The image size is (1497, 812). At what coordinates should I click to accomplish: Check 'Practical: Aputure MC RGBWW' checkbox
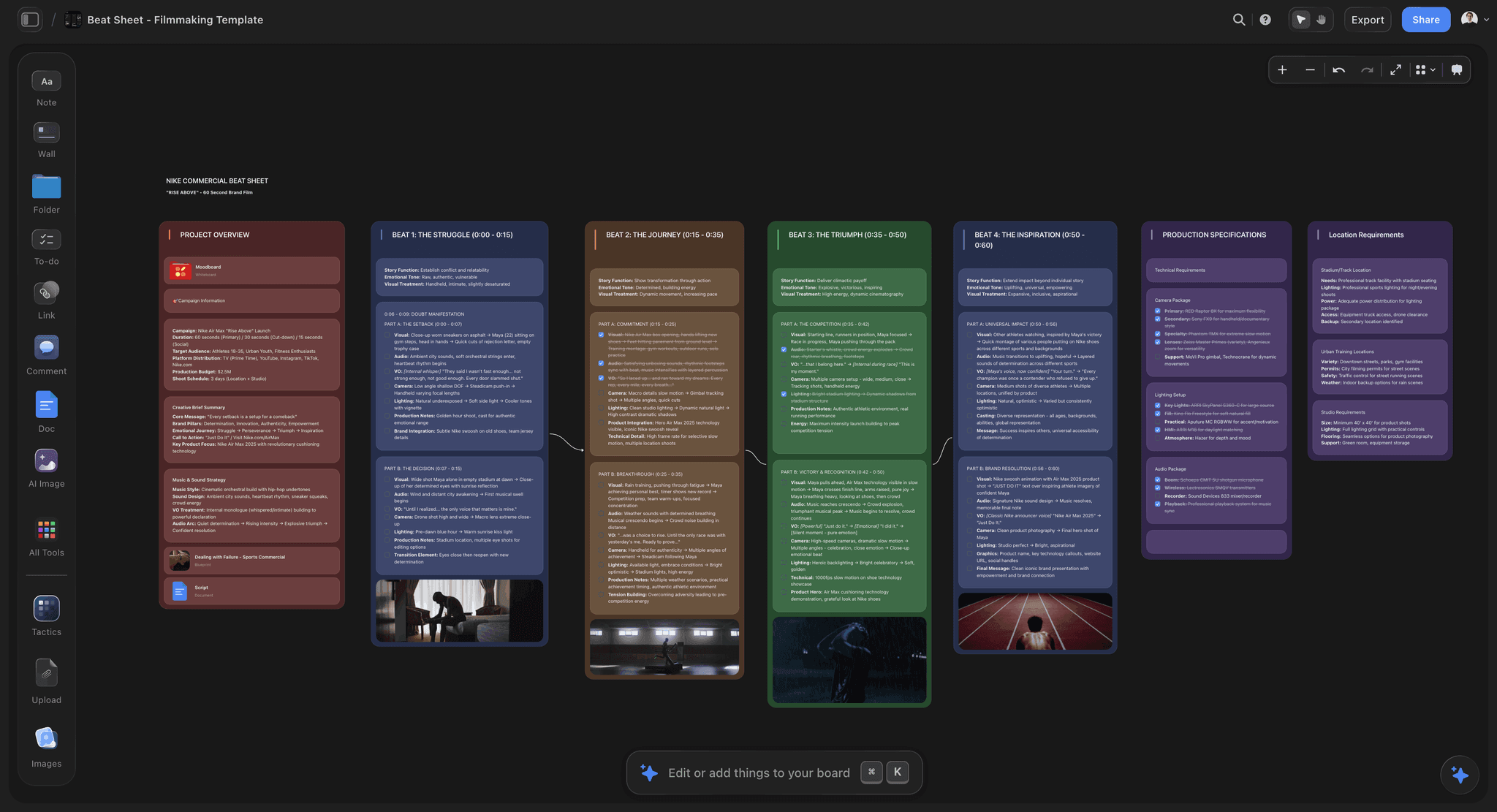point(1158,422)
